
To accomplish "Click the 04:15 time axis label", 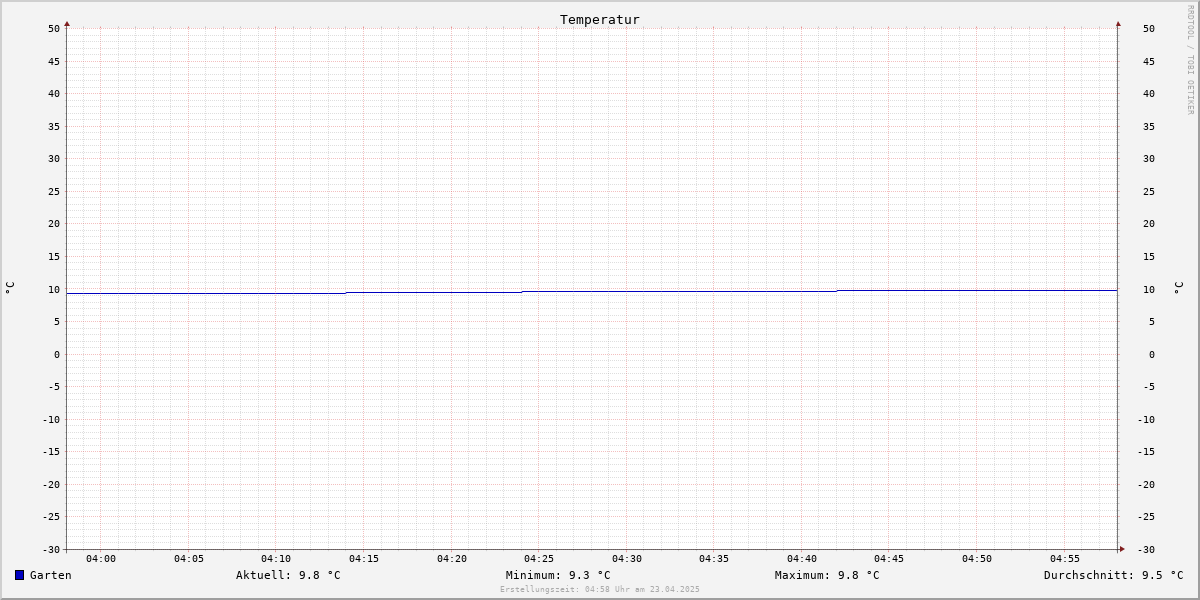I will point(364,558).
